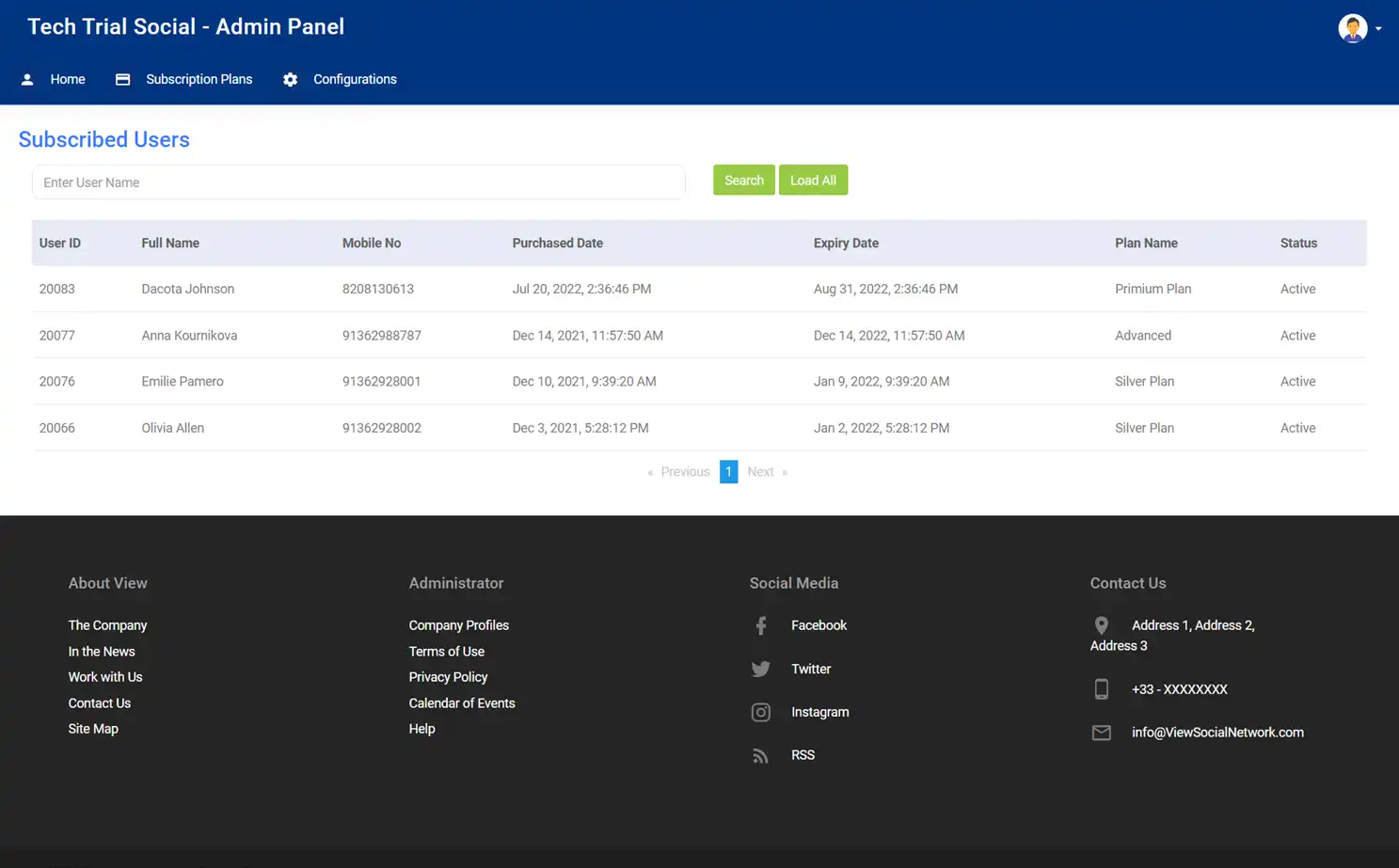Click the Search button
The width and height of the screenshot is (1399, 868).
pos(743,180)
